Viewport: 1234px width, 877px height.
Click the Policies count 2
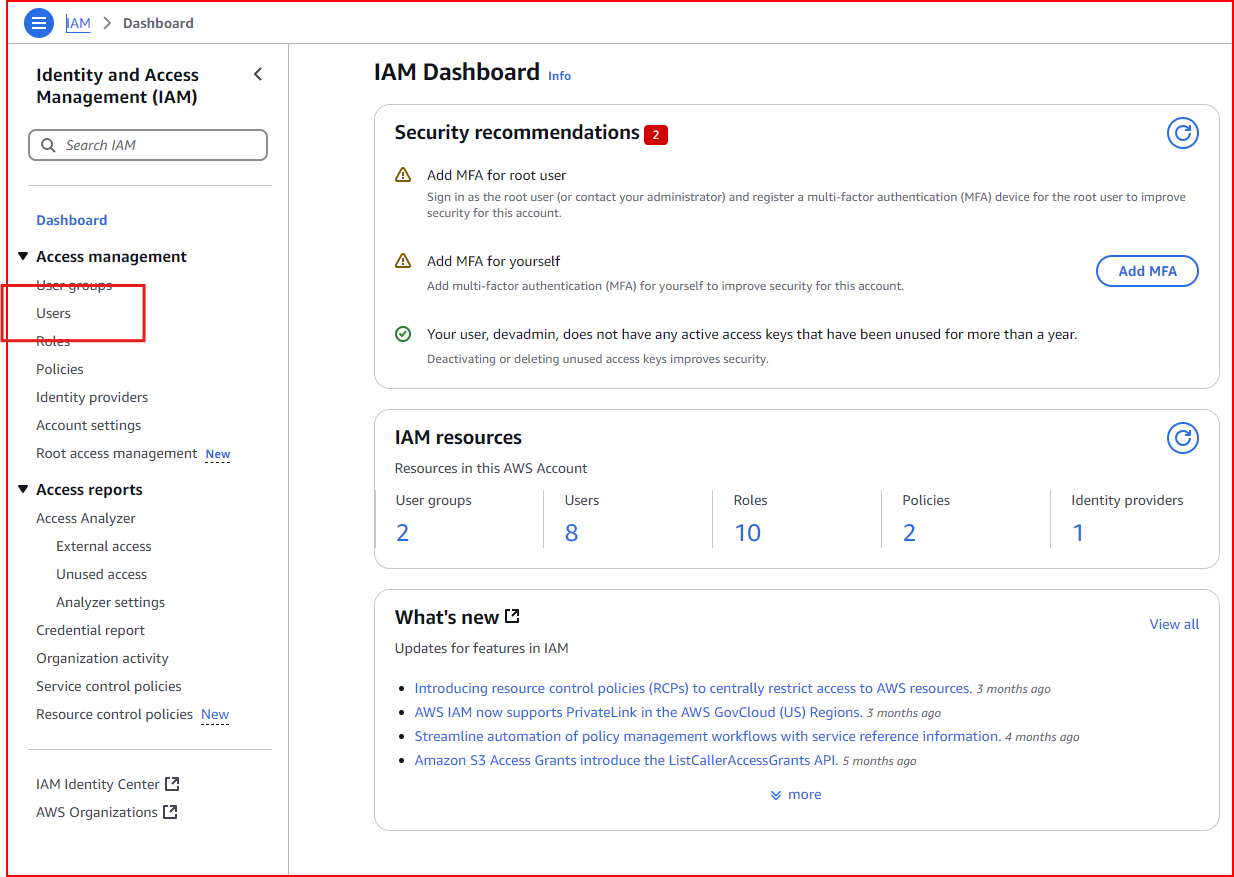coord(909,533)
